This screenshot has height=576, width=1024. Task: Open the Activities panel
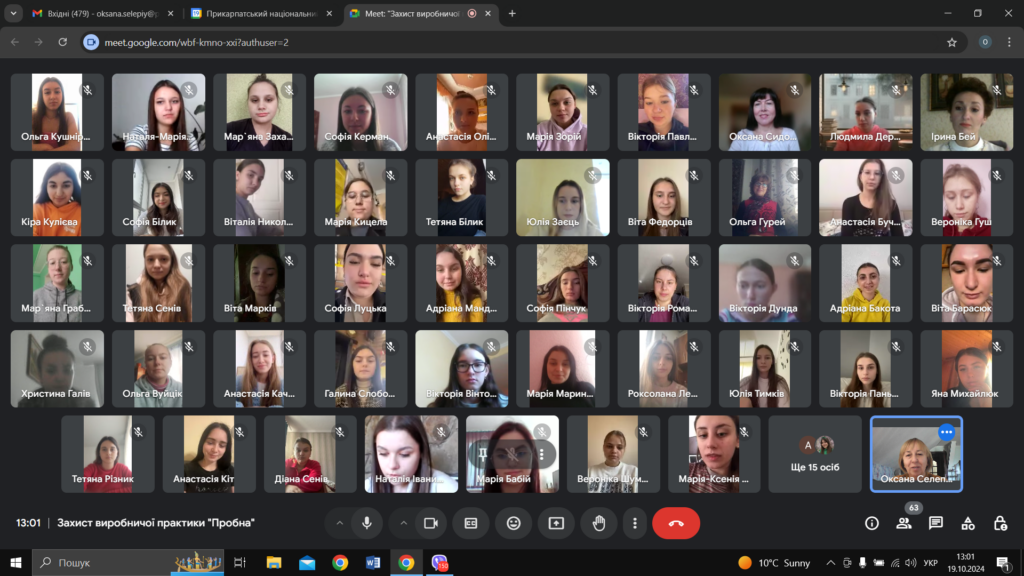point(968,523)
